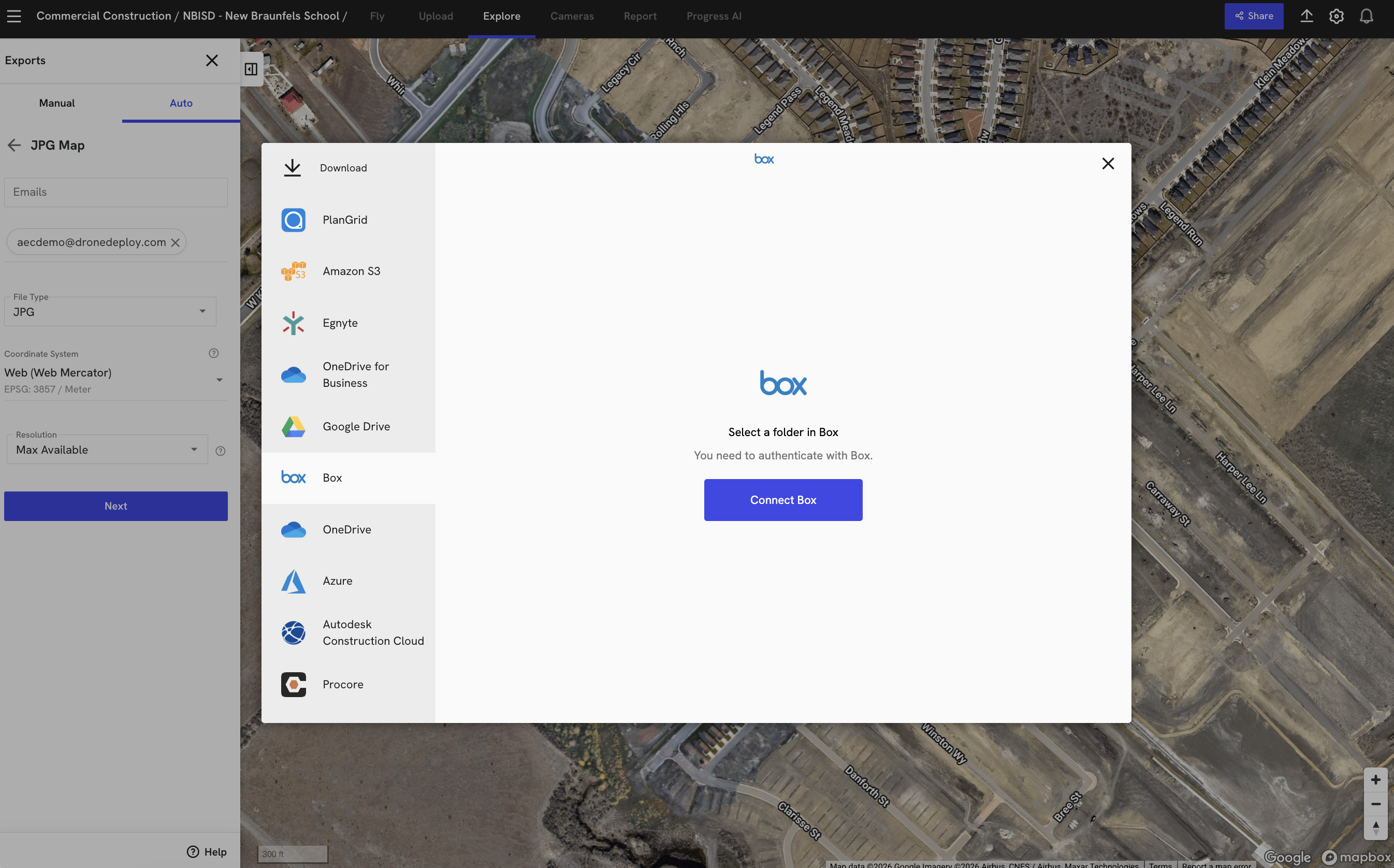Open the File Type JPG dropdown
This screenshot has width=1394, height=868.
[110, 312]
